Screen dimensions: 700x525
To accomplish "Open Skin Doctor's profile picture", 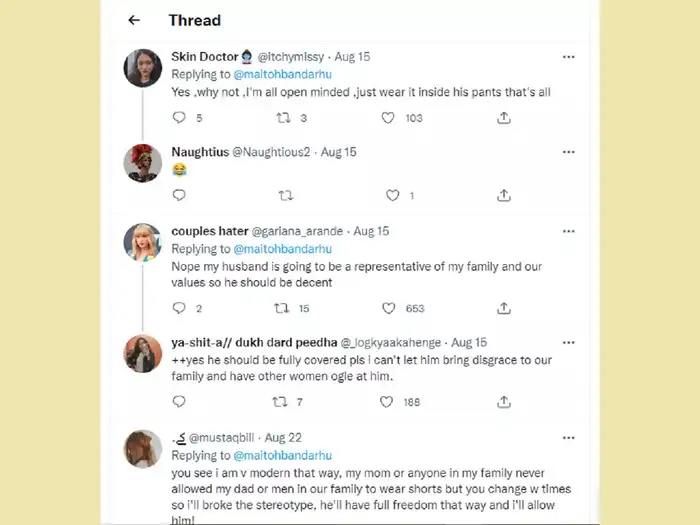I will [143, 68].
